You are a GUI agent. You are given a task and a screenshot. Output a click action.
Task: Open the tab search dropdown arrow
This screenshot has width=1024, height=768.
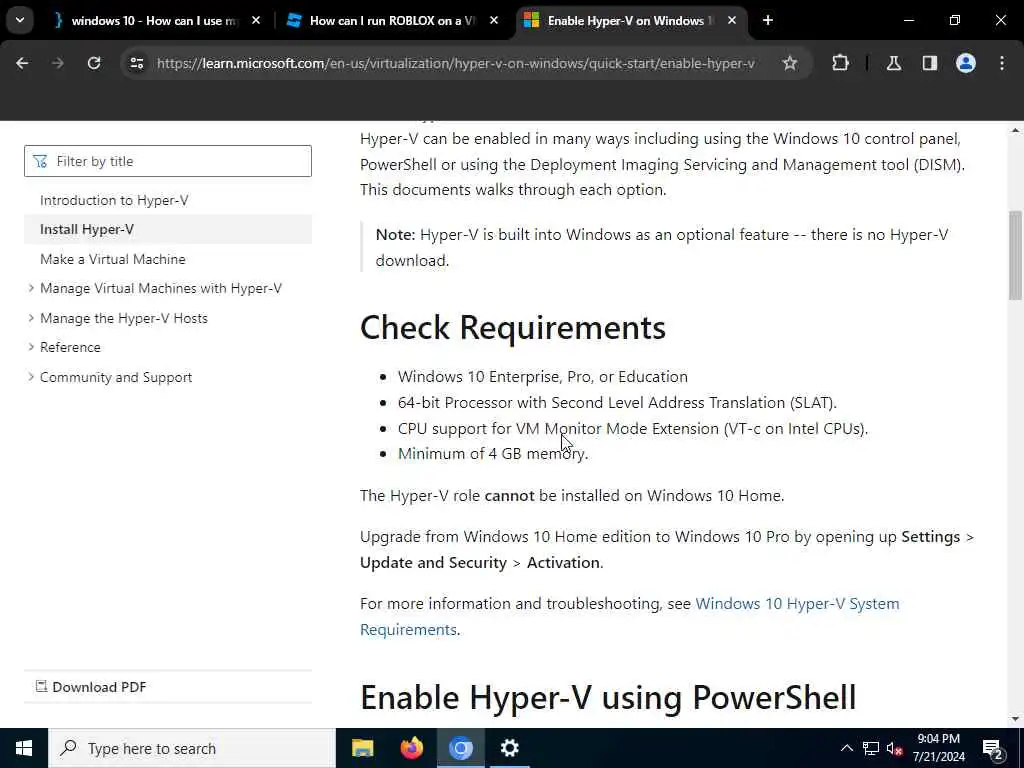[20, 20]
